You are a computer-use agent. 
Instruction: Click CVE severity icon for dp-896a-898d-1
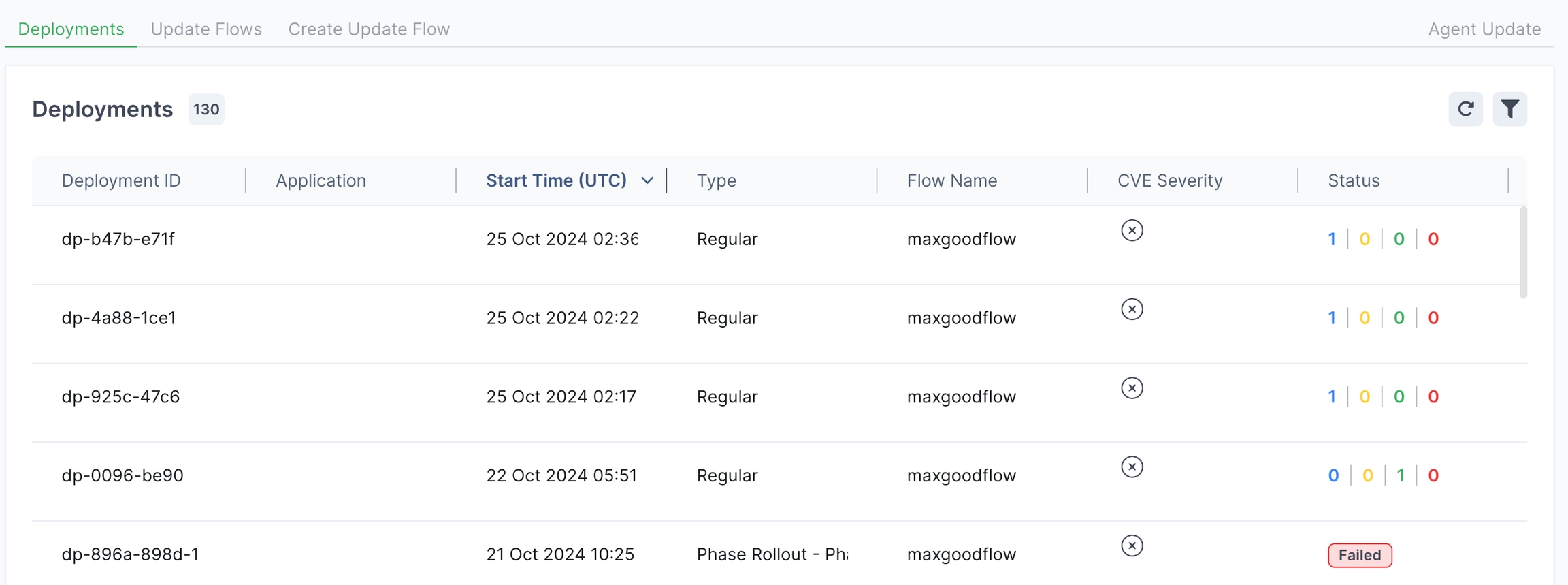[1132, 546]
